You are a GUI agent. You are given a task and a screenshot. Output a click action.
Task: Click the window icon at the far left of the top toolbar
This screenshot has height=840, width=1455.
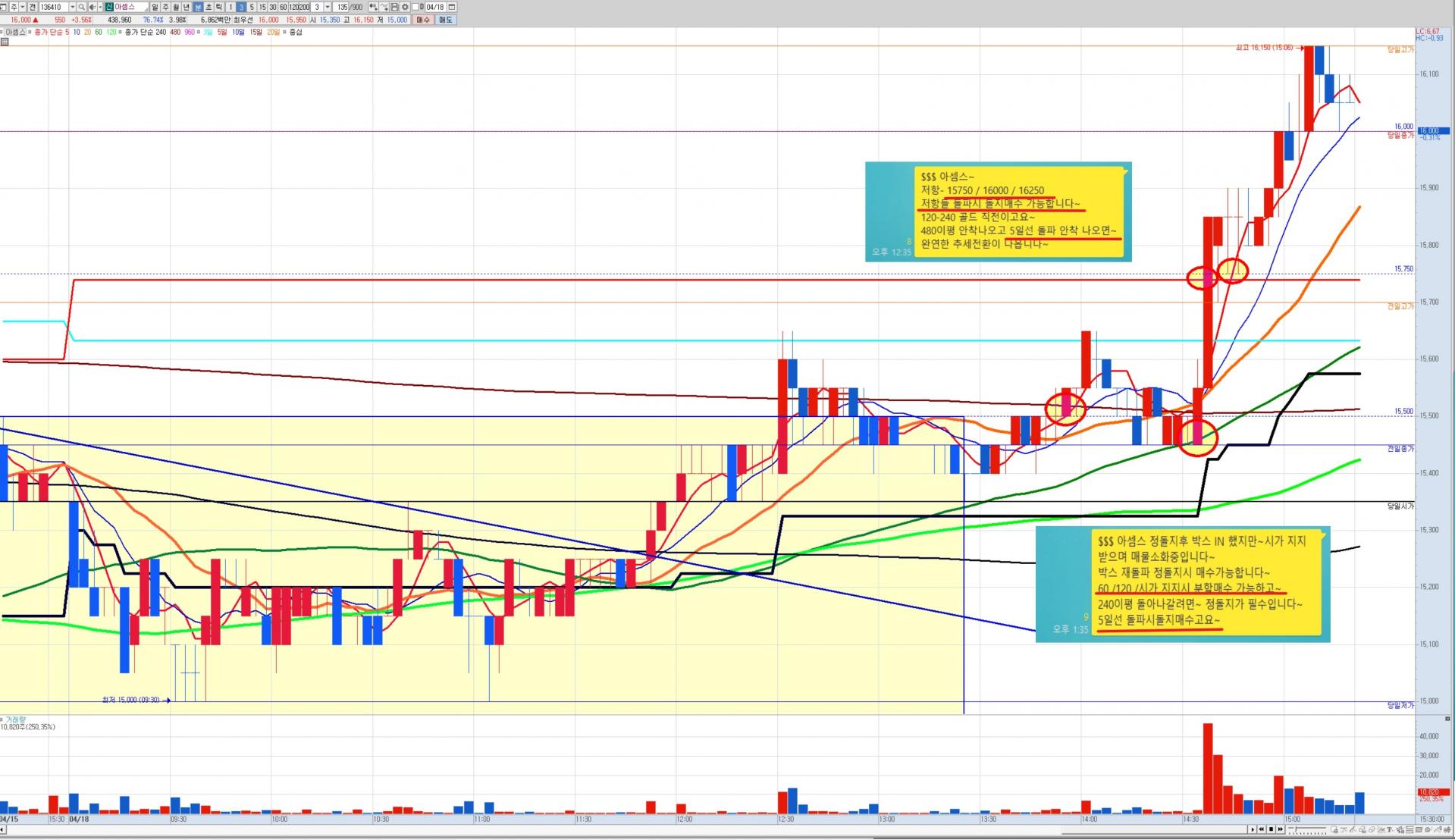tap(3, 7)
